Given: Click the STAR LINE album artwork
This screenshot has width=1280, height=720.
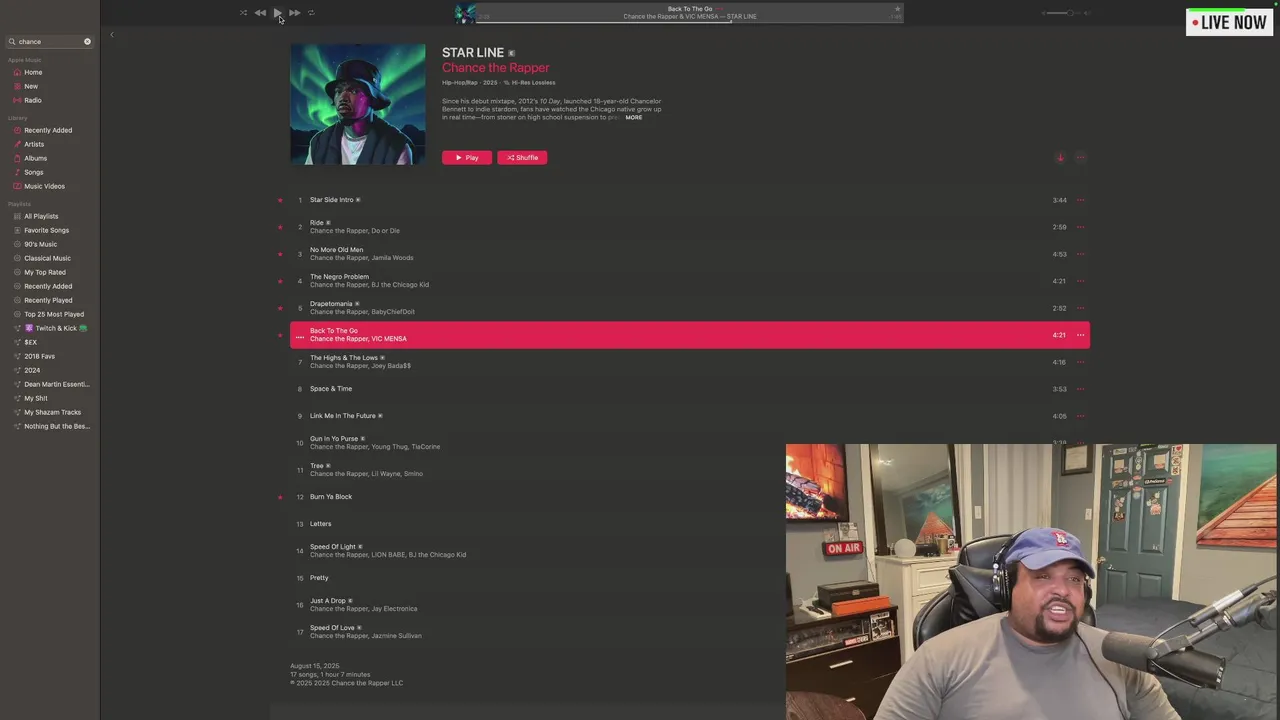Looking at the screenshot, I should pos(357,104).
